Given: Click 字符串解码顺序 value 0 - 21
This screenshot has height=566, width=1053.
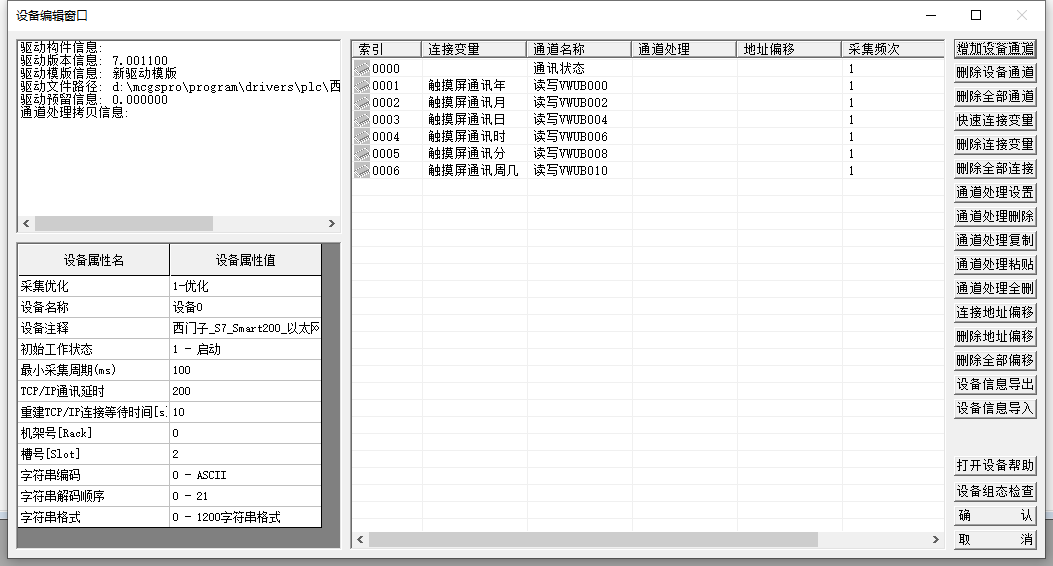Looking at the screenshot, I should pos(245,496).
